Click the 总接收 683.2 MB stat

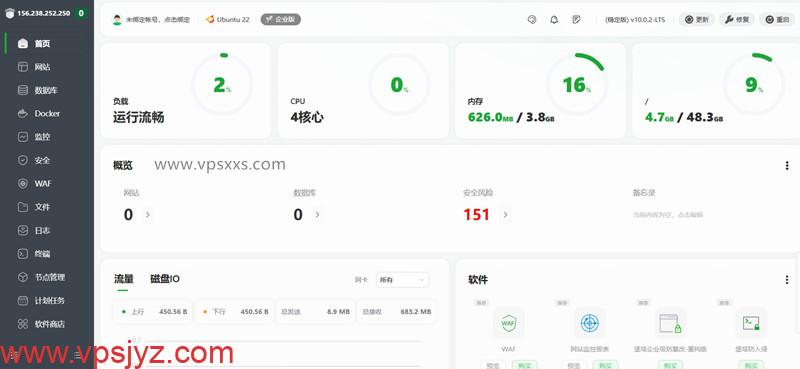pos(396,311)
